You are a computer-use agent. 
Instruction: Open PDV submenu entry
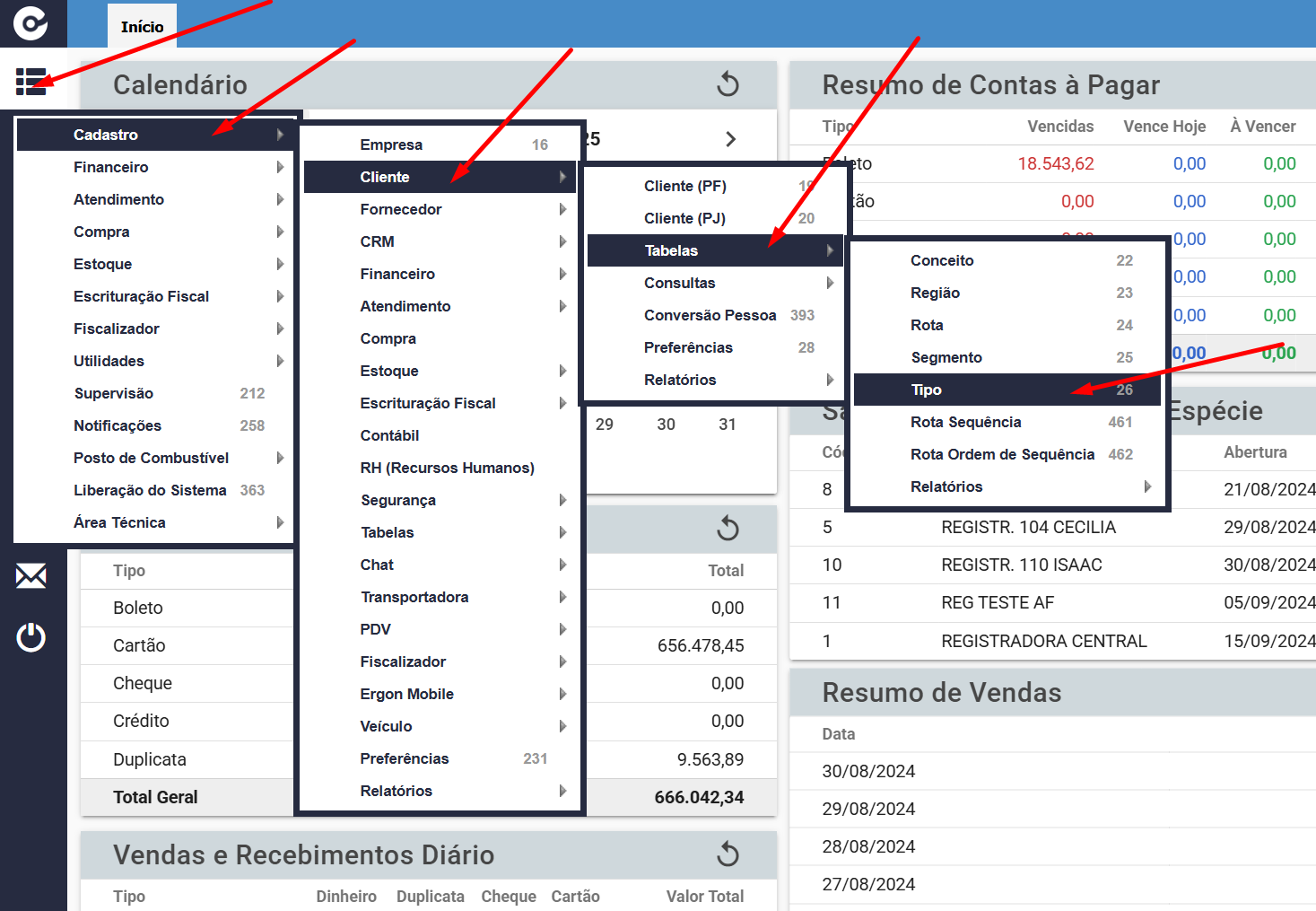pyautogui.click(x=440, y=629)
